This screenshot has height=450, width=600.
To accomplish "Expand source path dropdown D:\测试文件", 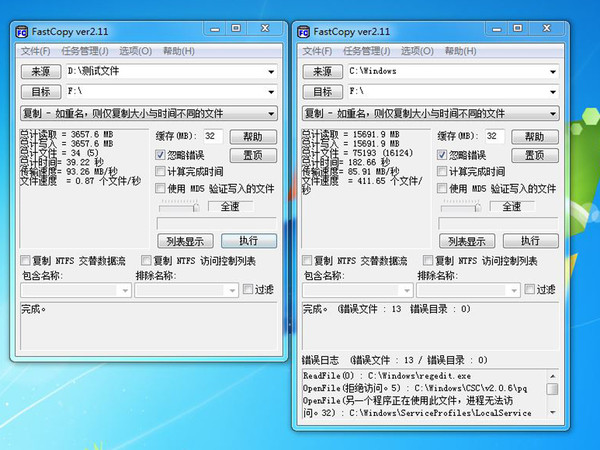I will click(x=271, y=72).
